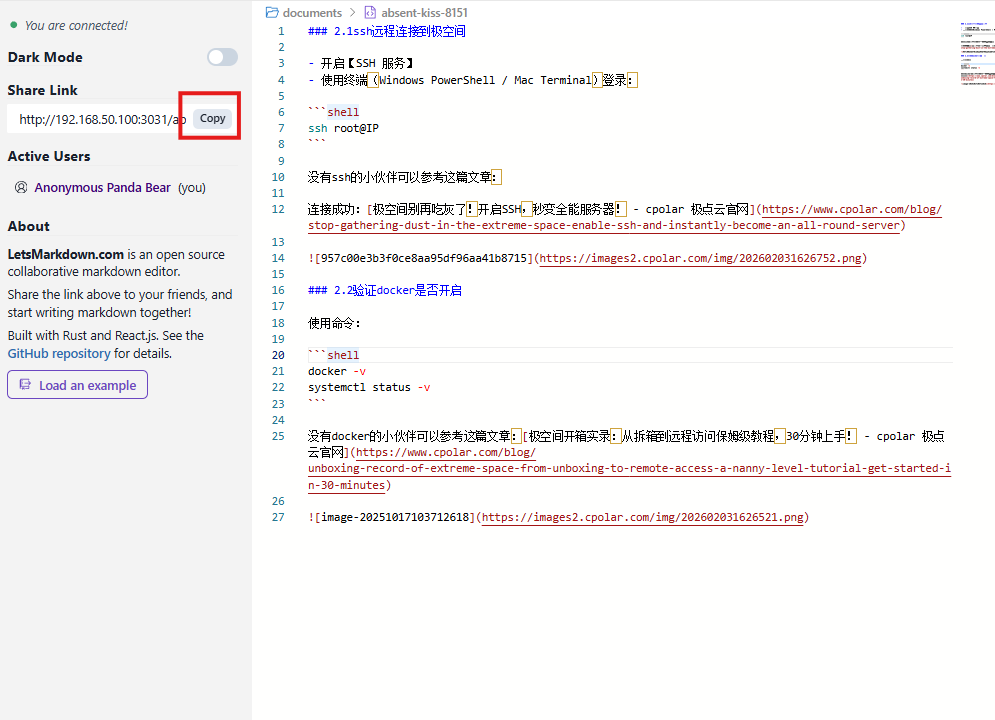The width and height of the screenshot is (995, 720).
Task: Click the file icon beside absent-kiss-8151
Action: coord(370,13)
